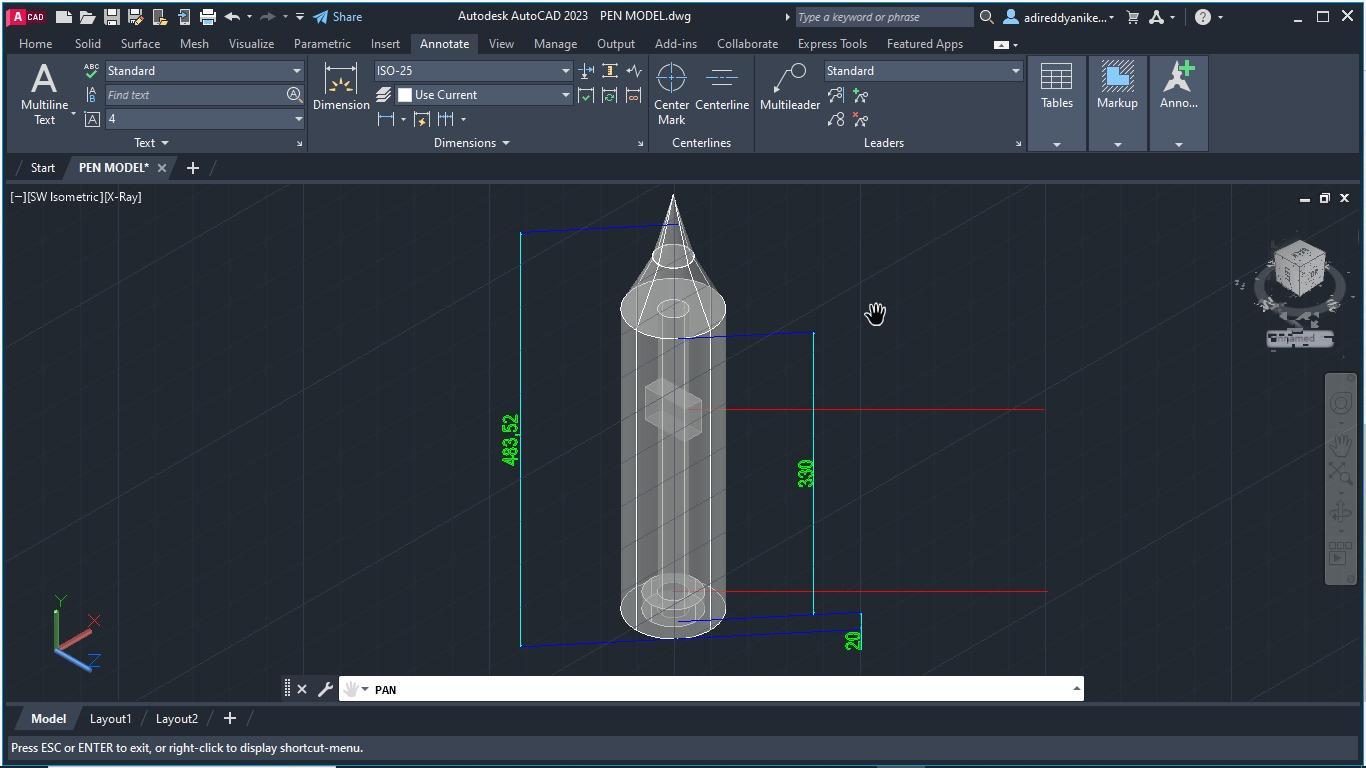Open the Text panel dialog launcher arrow
The height and width of the screenshot is (768, 1366).
pos(299,144)
